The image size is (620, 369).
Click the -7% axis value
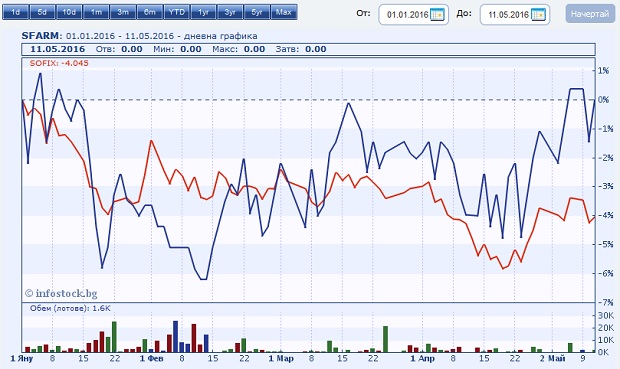(x=605, y=303)
